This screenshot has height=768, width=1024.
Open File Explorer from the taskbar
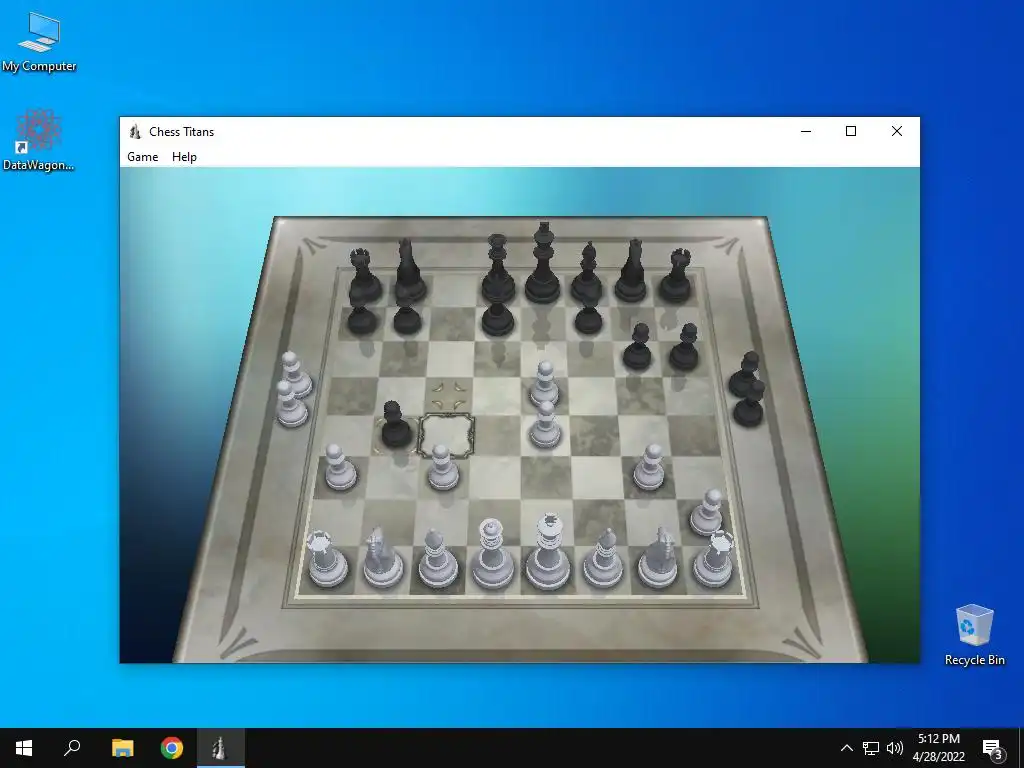(x=122, y=748)
